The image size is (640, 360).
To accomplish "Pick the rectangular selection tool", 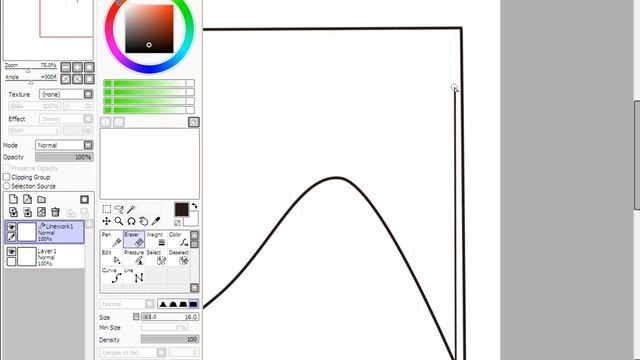I will click(107, 209).
